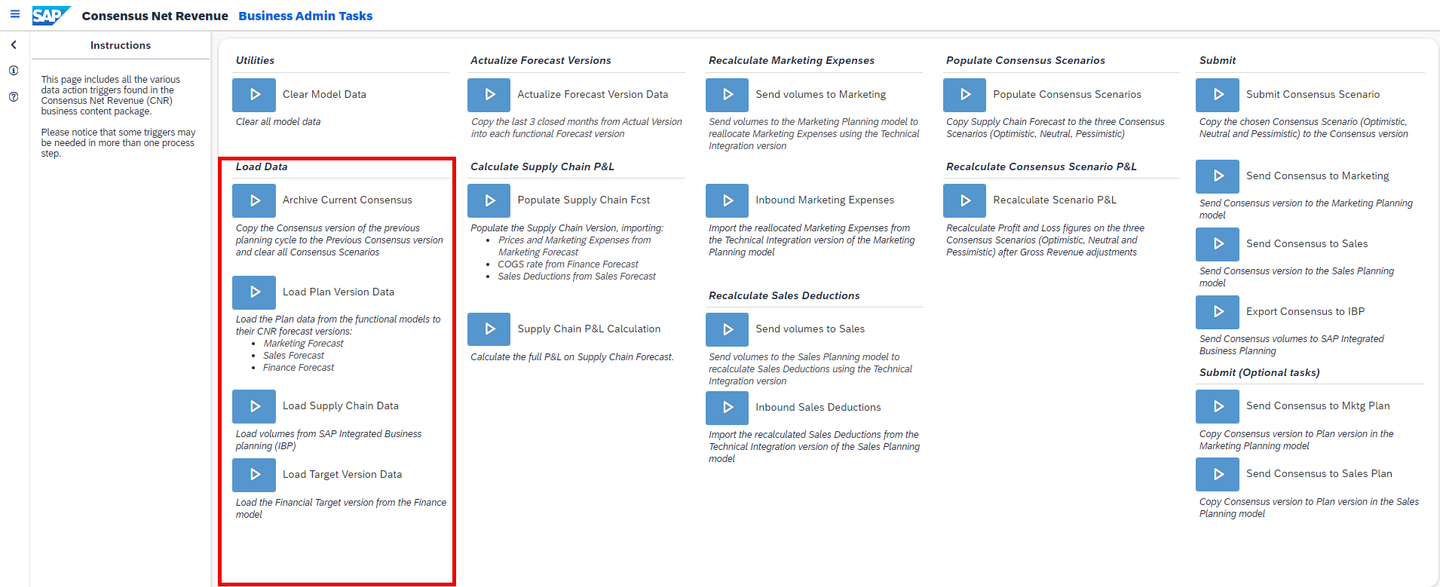
Task: Click the Load Supply Chain Data label
Action: (340, 406)
